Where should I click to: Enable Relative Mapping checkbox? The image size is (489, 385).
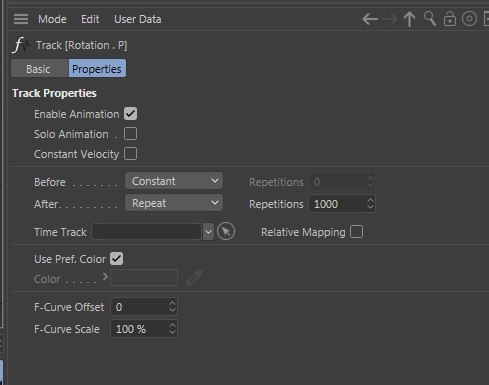356,232
